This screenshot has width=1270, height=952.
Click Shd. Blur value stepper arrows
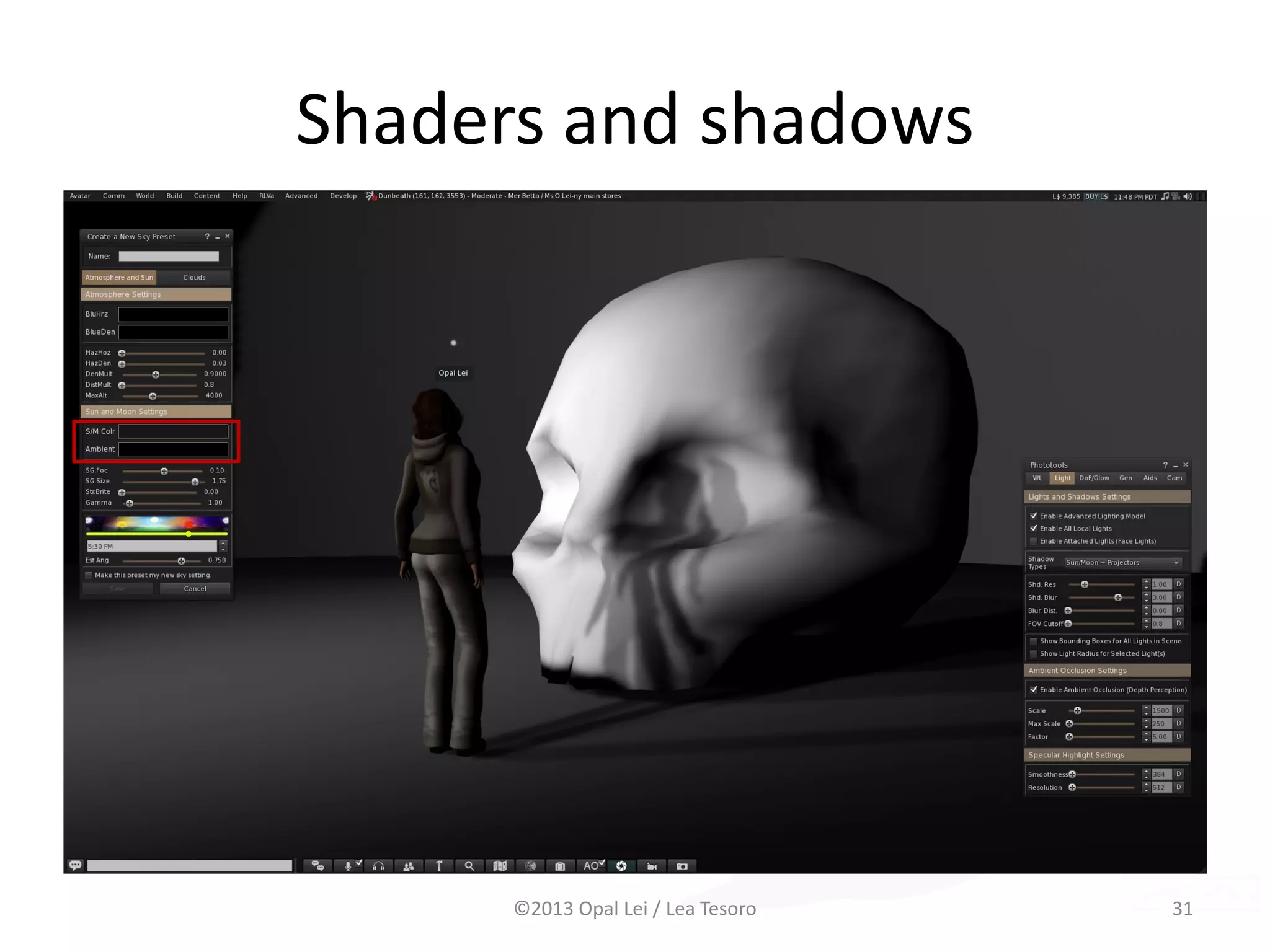point(1146,597)
